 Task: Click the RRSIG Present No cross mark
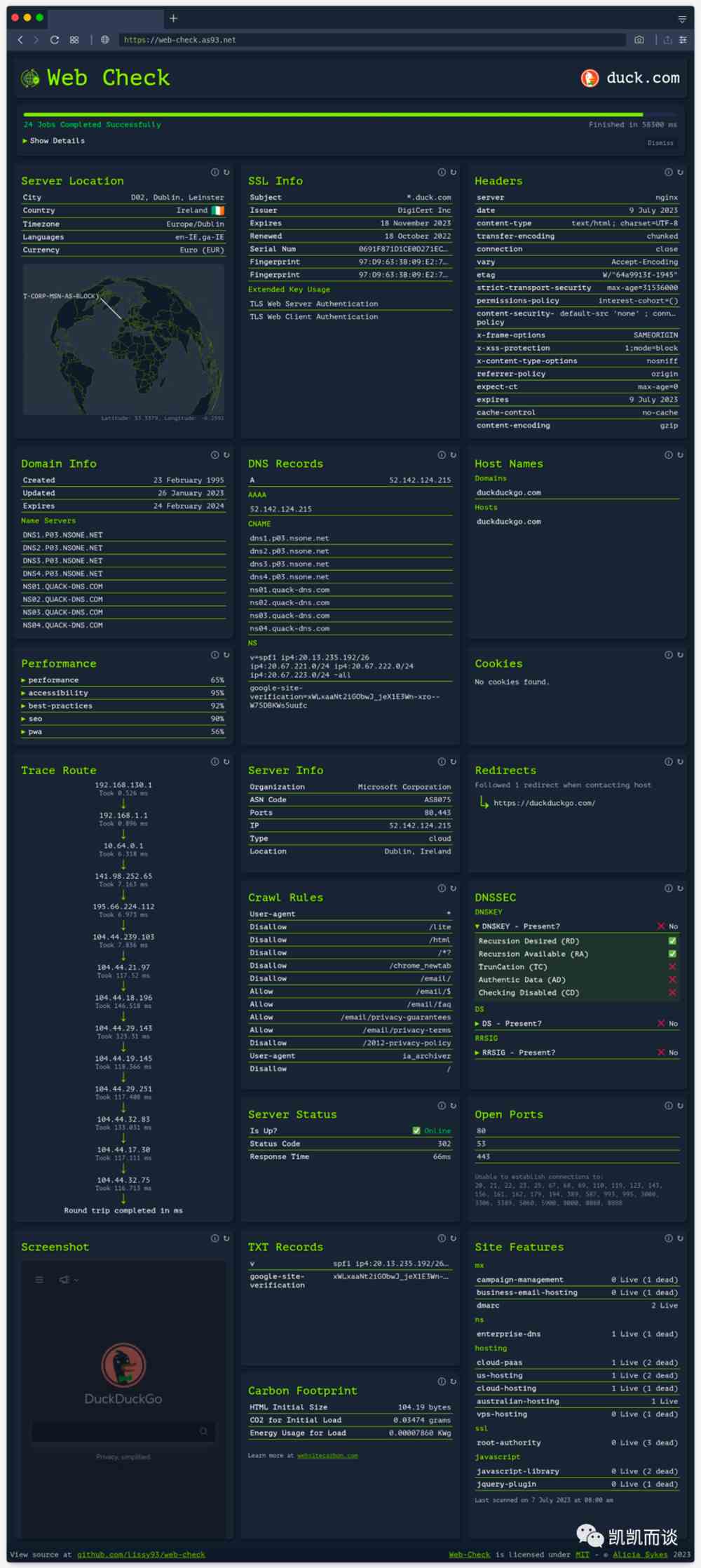[x=661, y=1053]
